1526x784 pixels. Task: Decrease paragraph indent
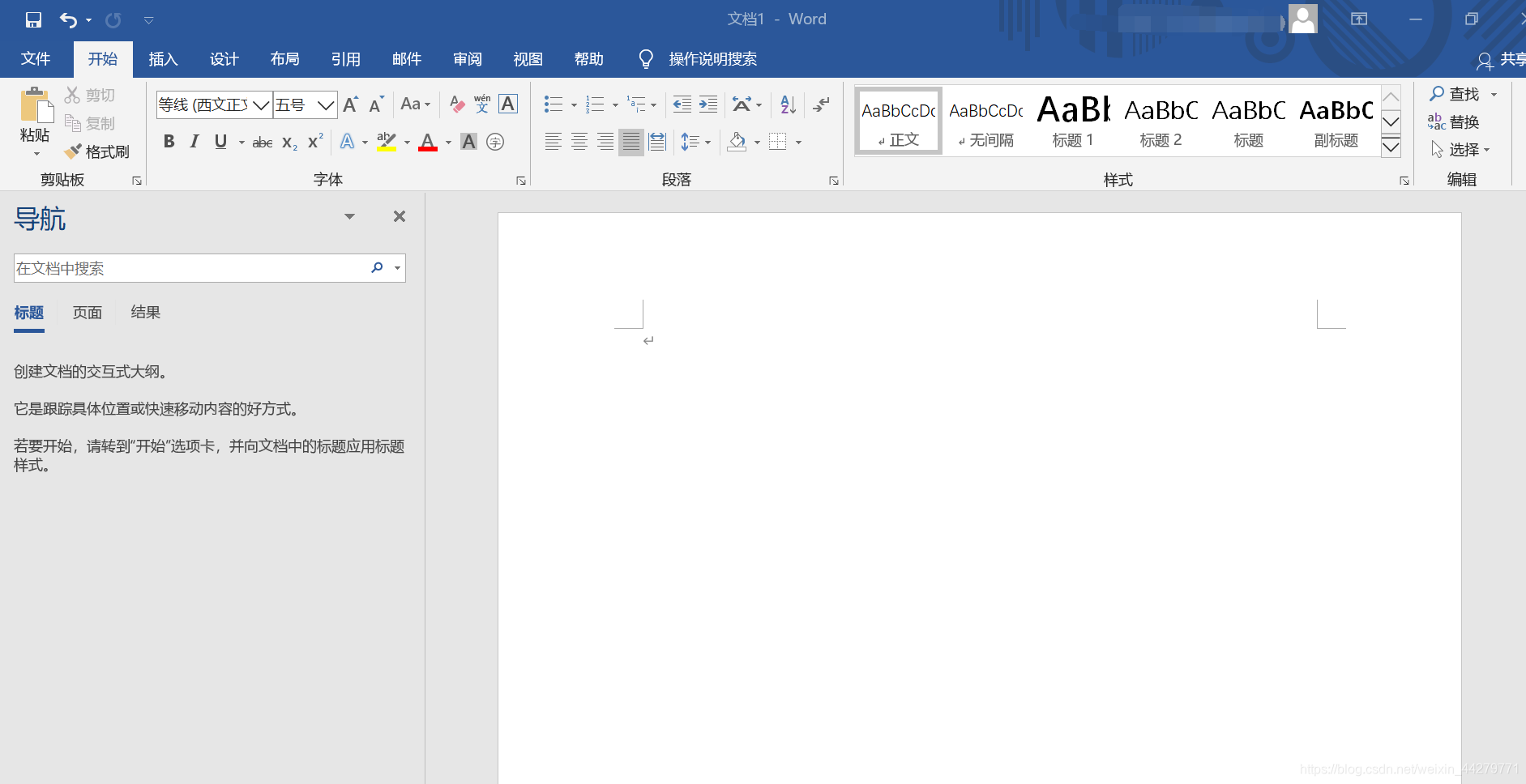point(682,104)
